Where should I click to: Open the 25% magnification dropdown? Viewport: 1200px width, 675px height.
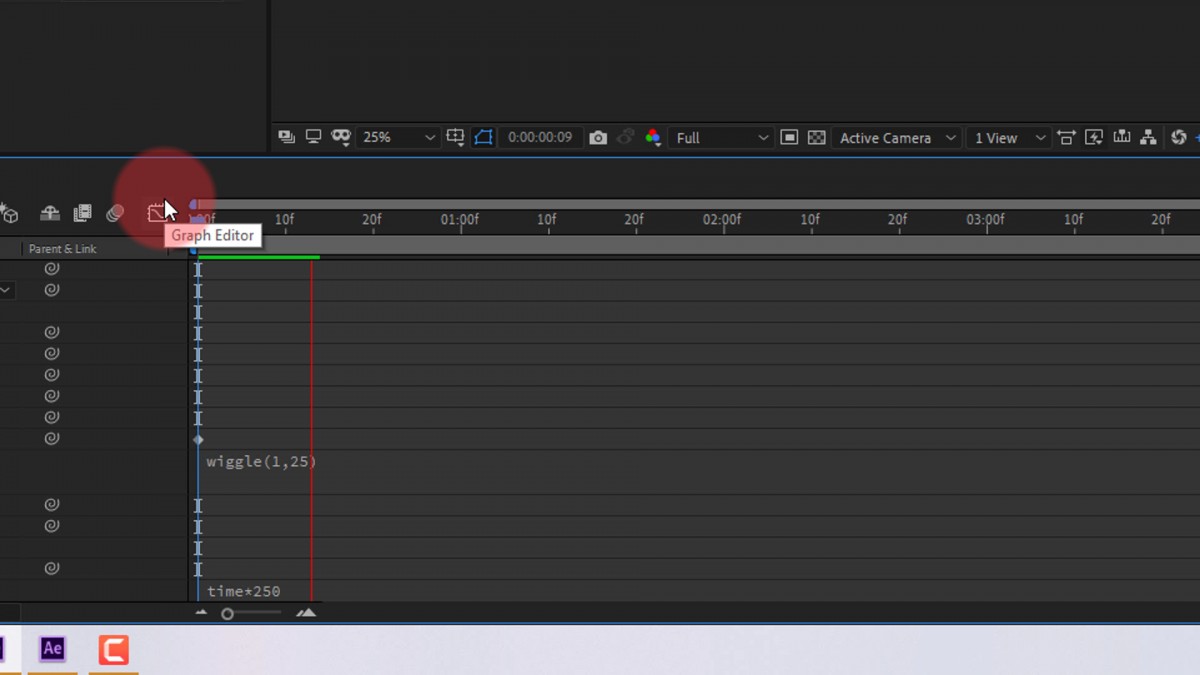pyautogui.click(x=398, y=137)
